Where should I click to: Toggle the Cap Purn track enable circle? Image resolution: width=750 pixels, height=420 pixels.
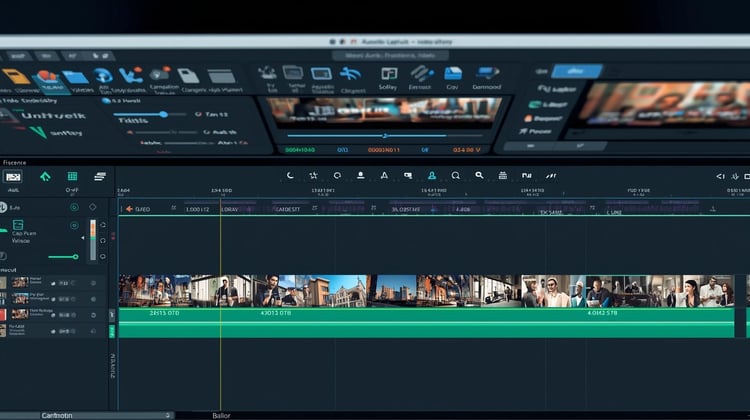tap(74, 225)
